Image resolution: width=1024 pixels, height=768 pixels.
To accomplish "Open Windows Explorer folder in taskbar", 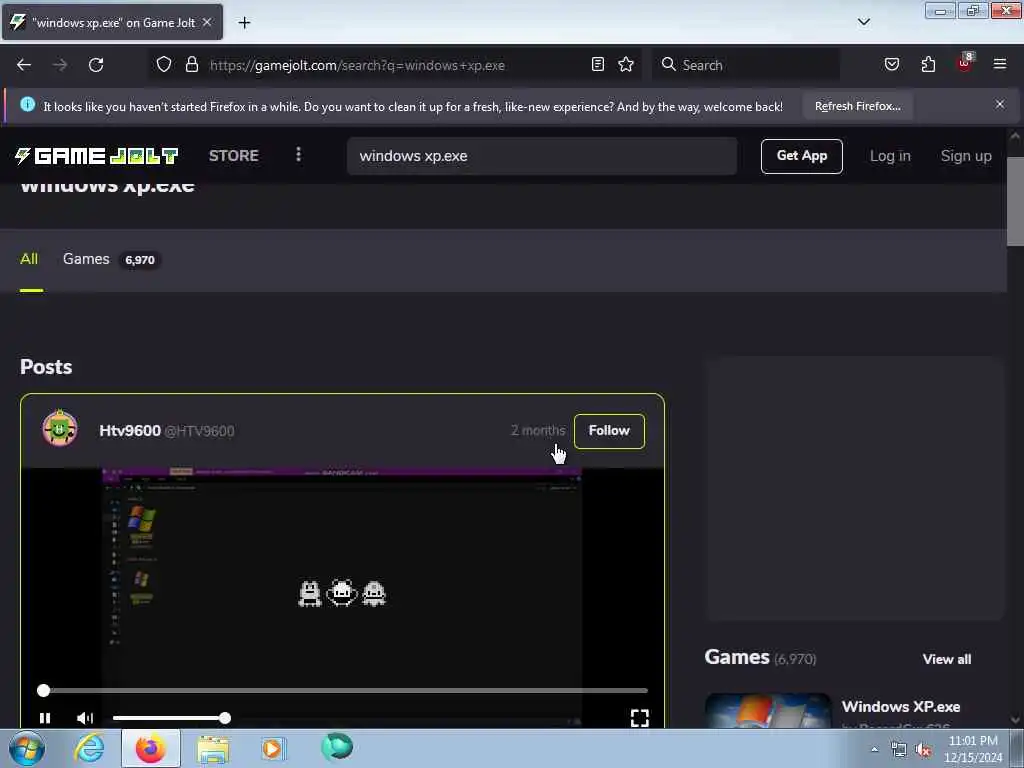I will 213,748.
